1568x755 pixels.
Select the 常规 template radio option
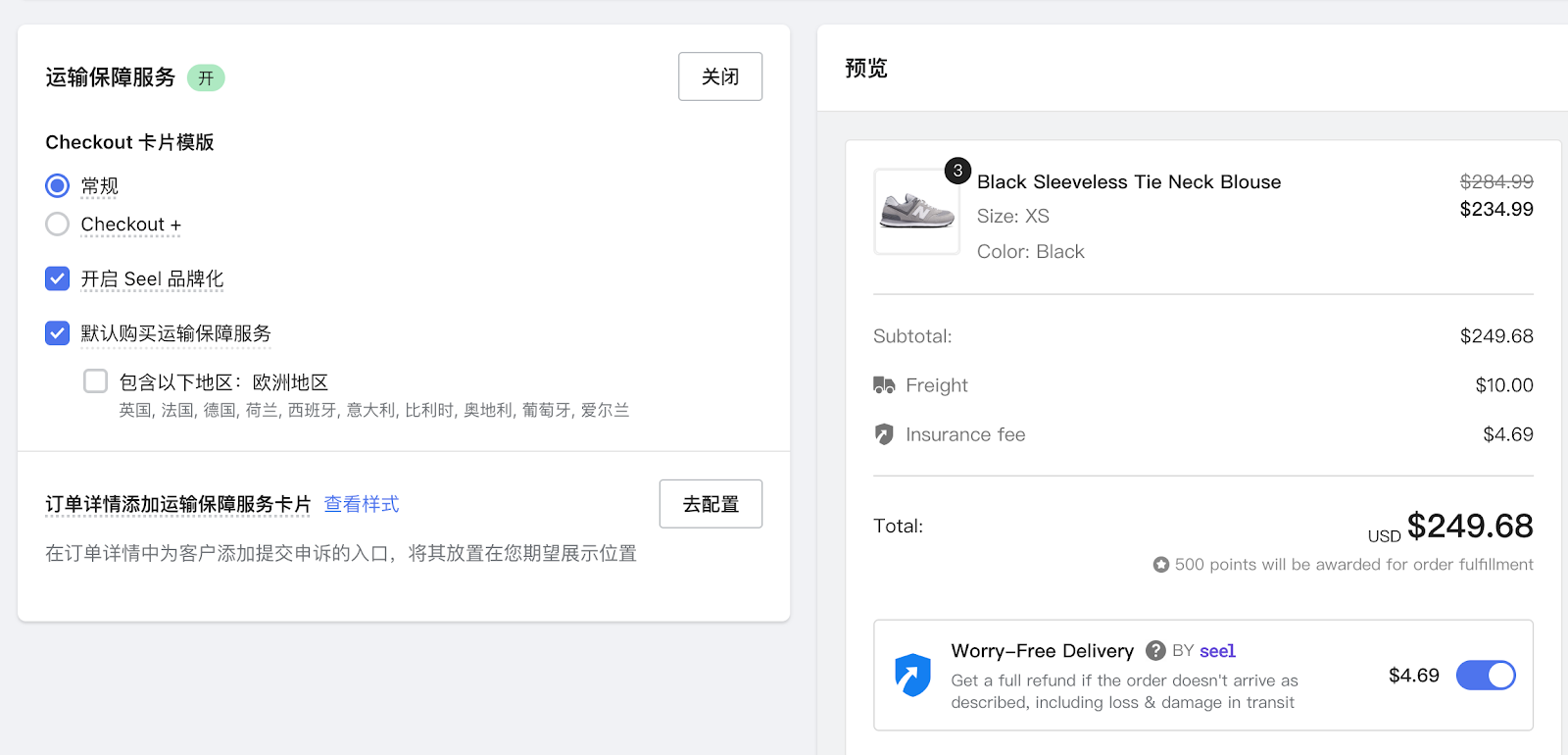point(58,185)
